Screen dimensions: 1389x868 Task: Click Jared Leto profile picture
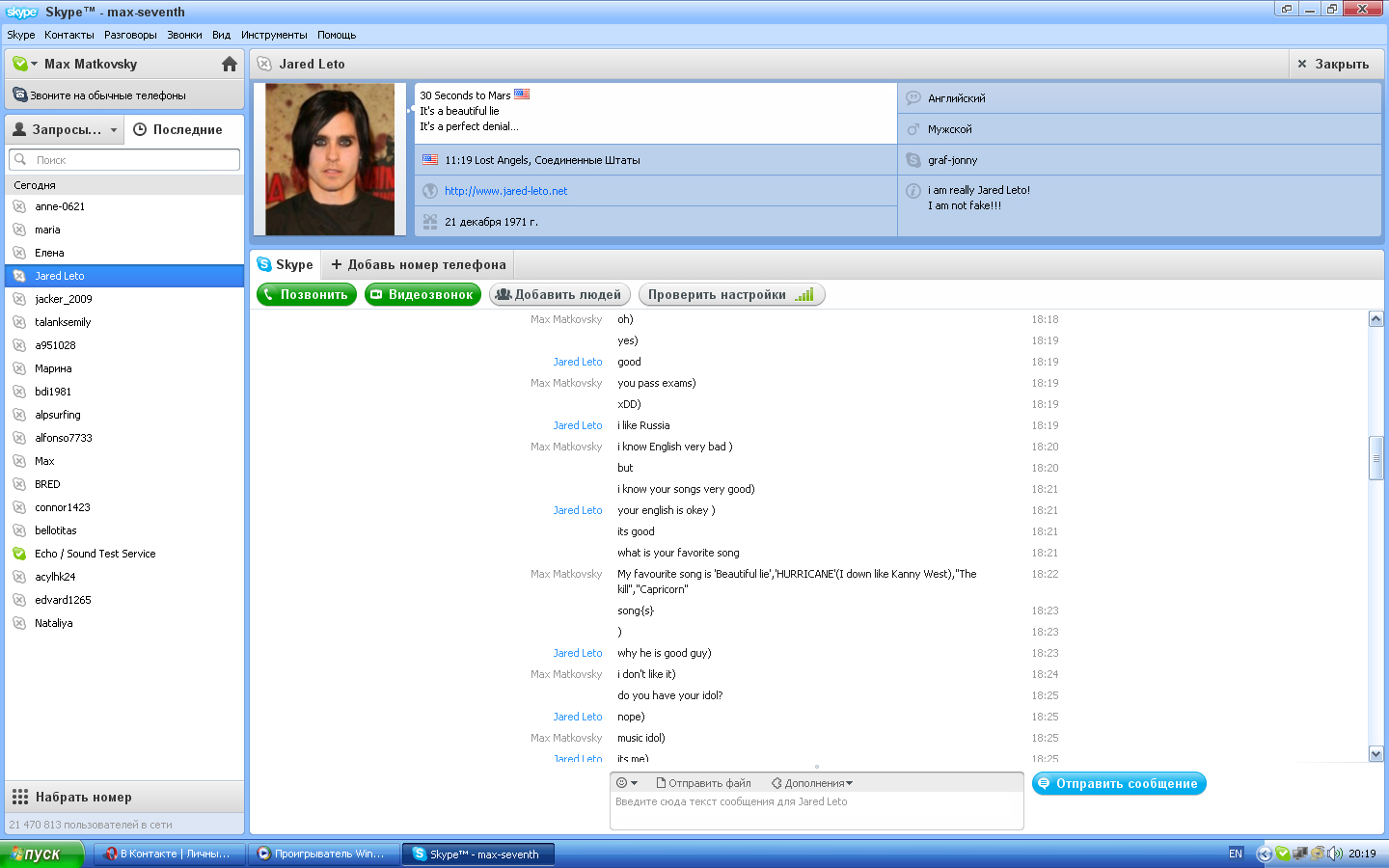[330, 159]
